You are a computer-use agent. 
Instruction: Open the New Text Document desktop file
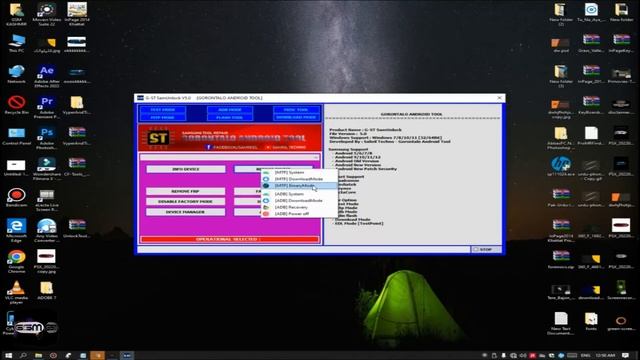(x=560, y=323)
